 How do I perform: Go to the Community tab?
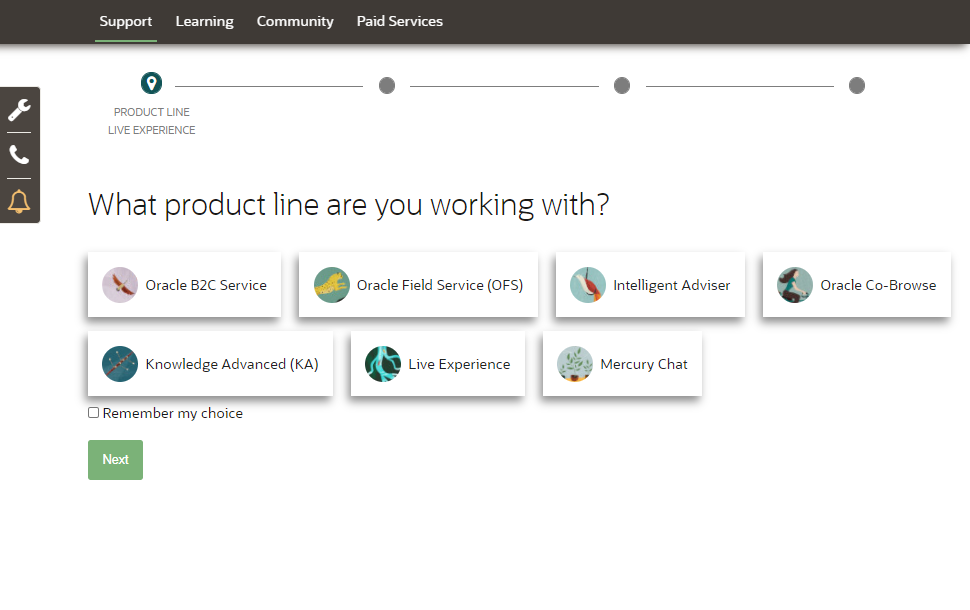tap(295, 21)
